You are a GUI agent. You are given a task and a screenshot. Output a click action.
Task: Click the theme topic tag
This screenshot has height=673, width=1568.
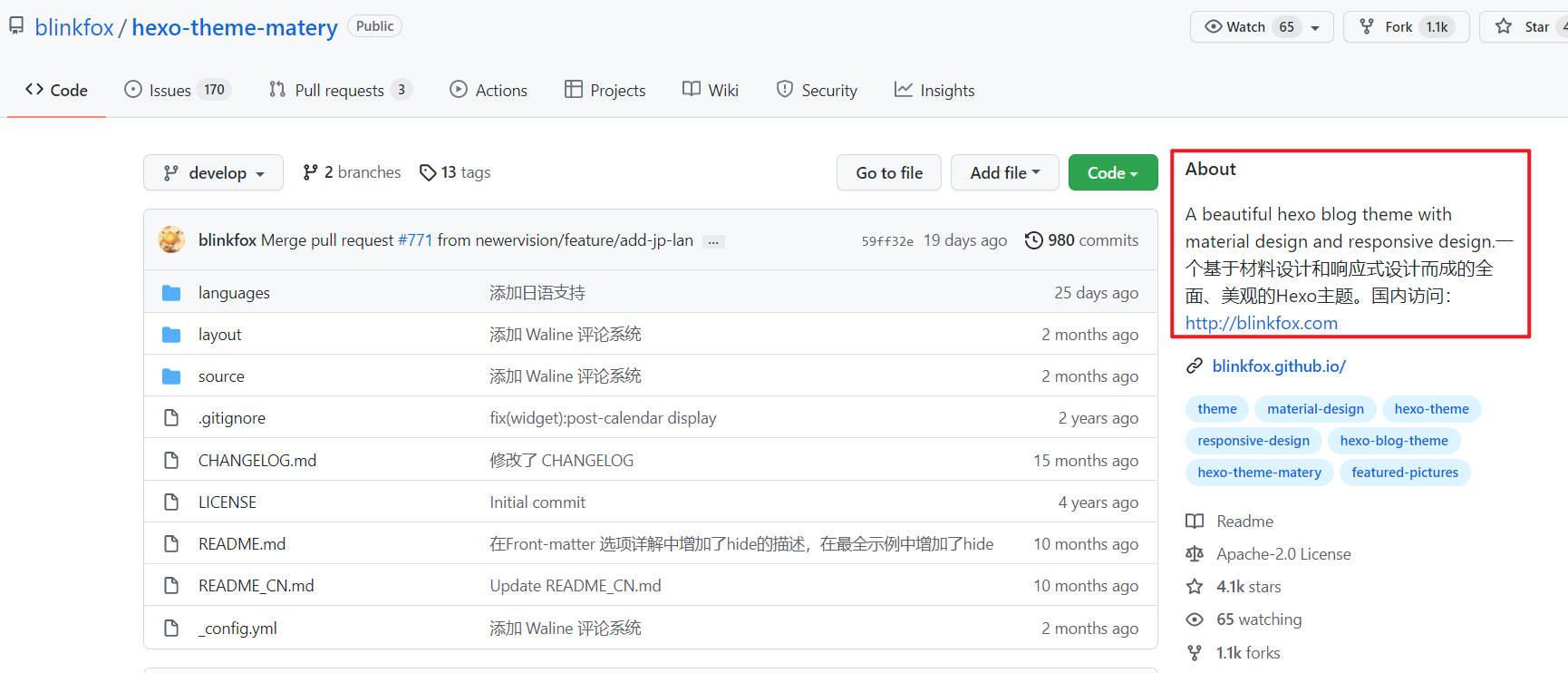coord(1217,409)
